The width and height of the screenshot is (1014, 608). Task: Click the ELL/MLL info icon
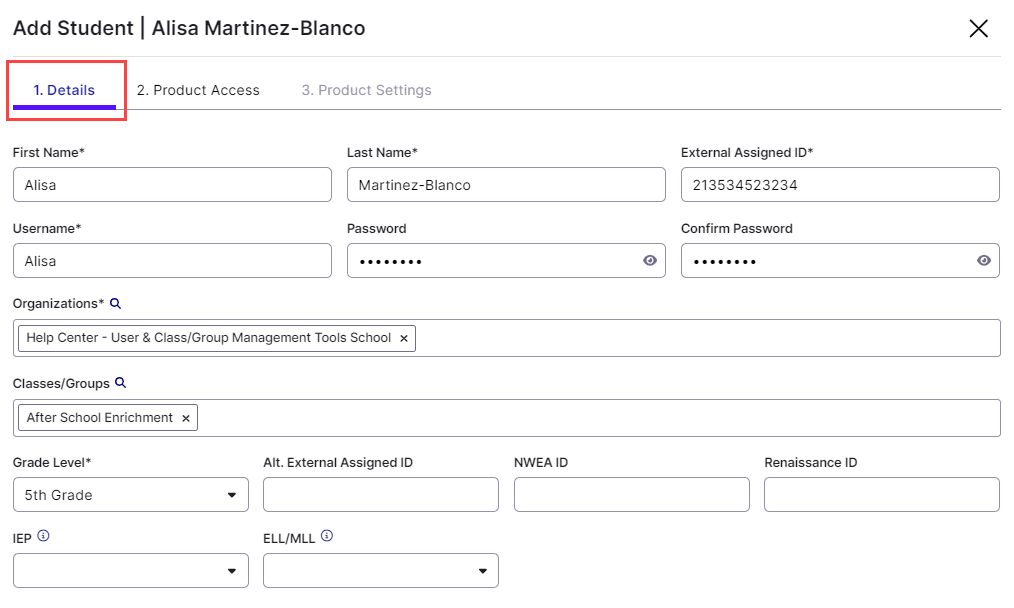coord(326,536)
